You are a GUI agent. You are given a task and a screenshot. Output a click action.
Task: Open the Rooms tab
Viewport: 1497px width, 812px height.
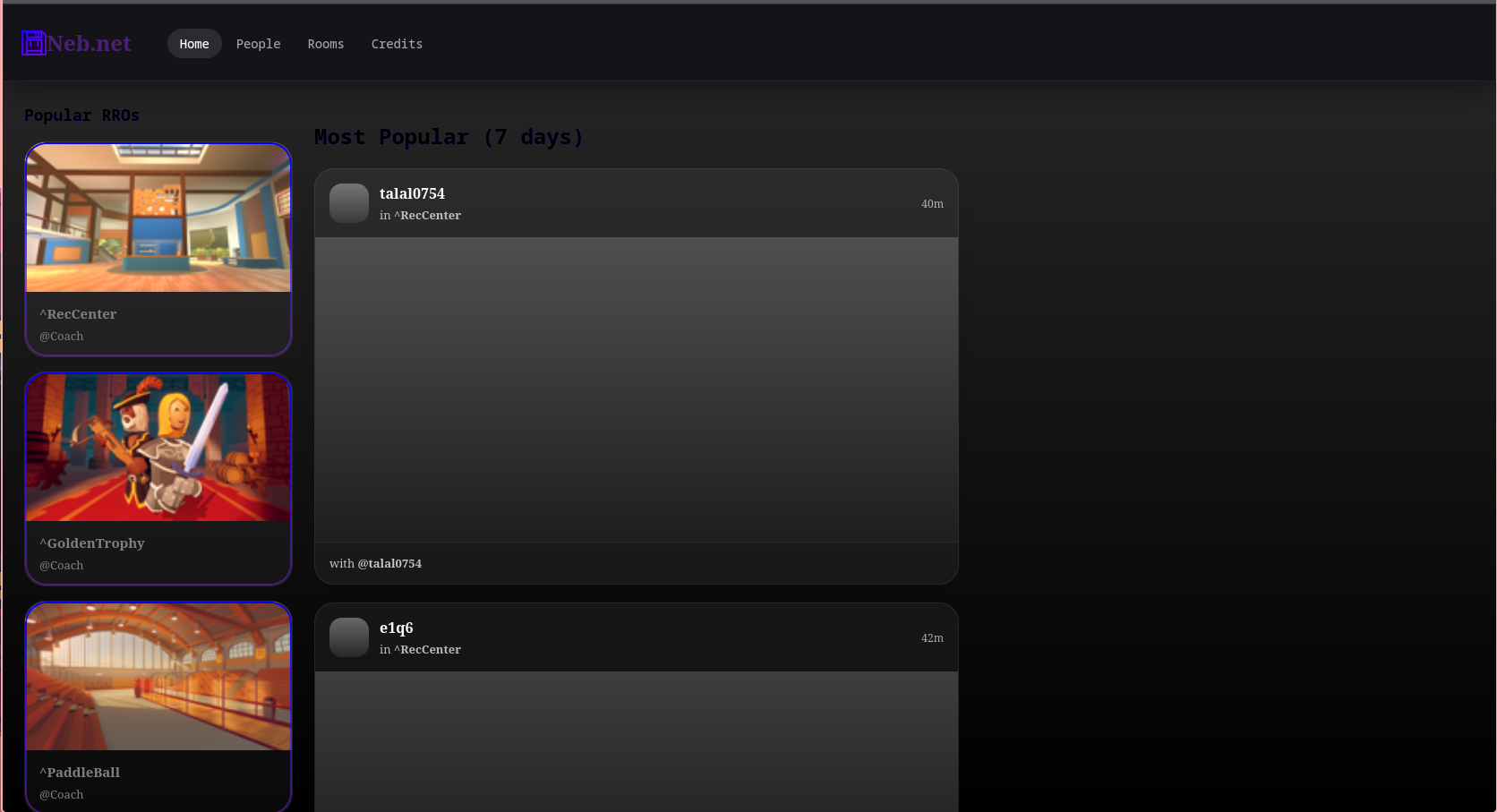[326, 44]
